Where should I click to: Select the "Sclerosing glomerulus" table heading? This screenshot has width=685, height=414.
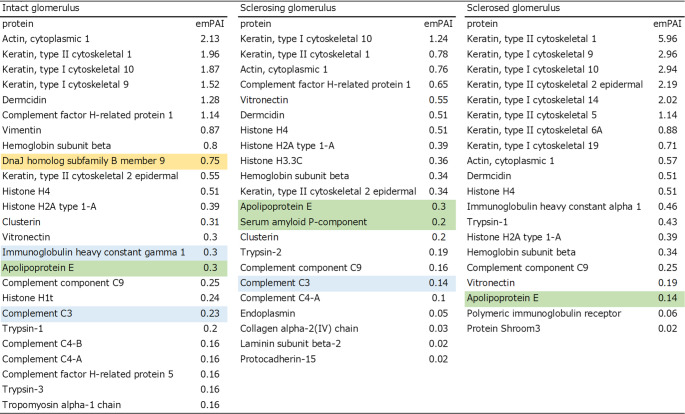click(288, 8)
